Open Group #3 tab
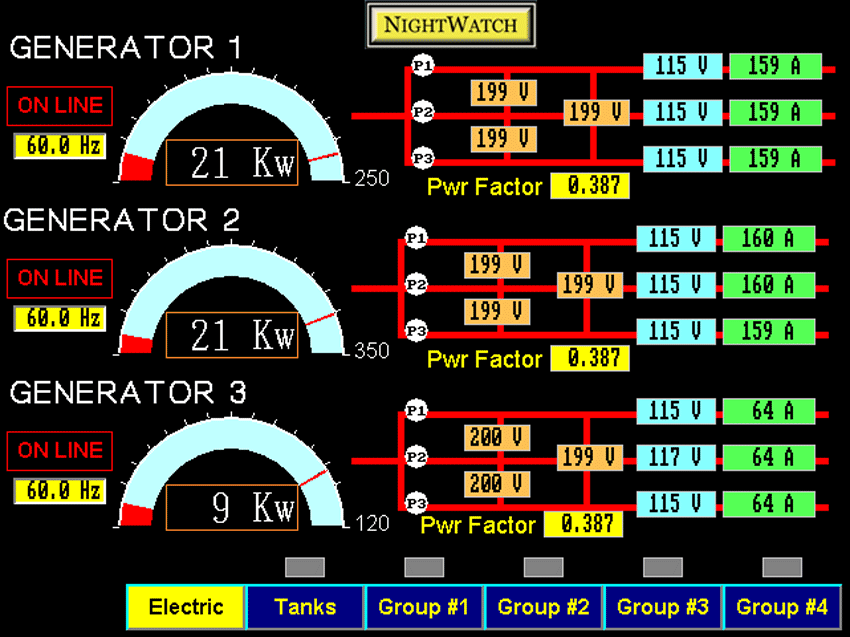850x637 pixels. pos(662,607)
